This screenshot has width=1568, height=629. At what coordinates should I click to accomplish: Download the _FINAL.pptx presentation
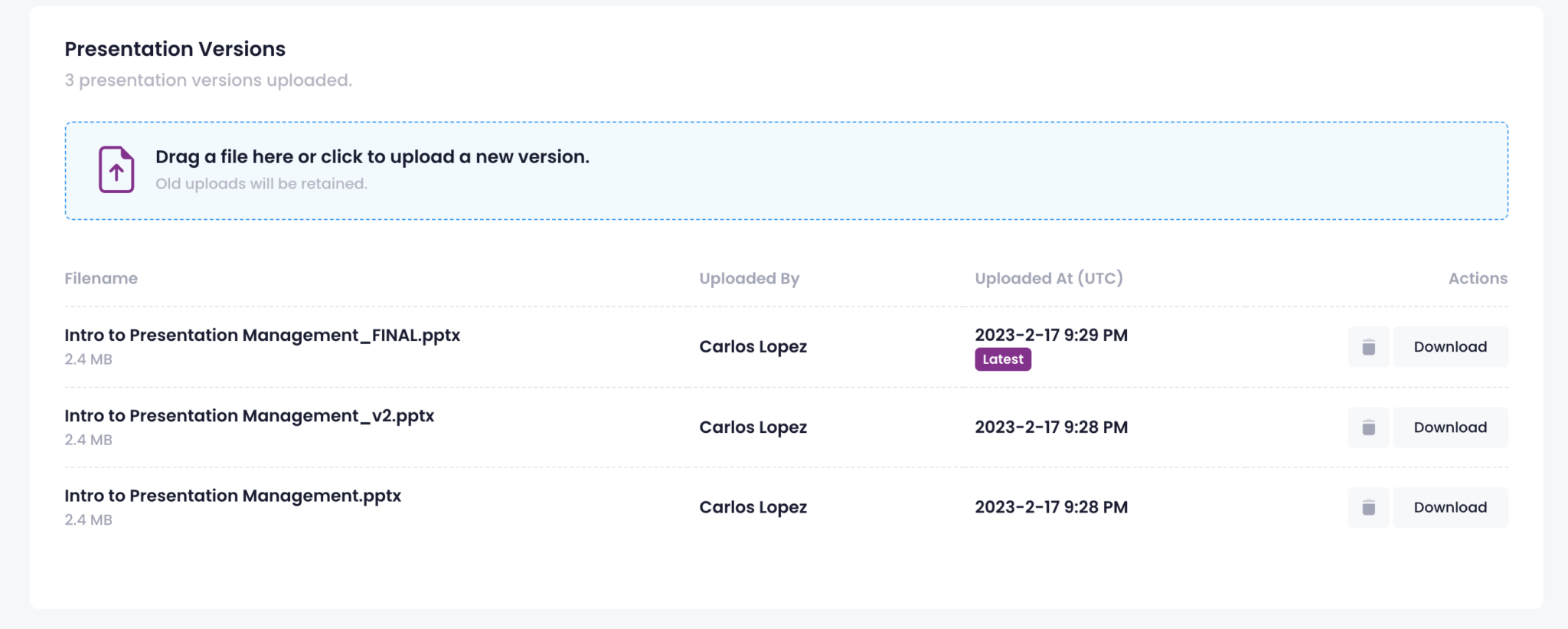click(1450, 347)
